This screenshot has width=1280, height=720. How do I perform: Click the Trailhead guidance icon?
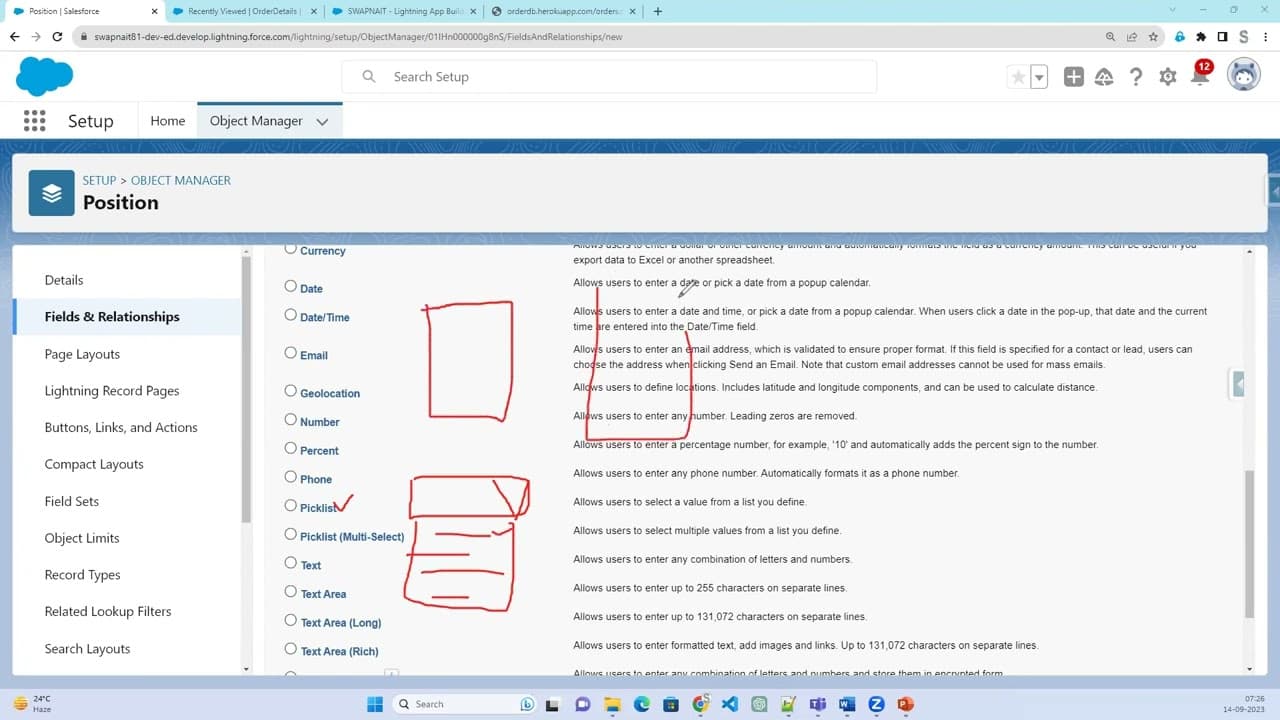pos(1104,77)
